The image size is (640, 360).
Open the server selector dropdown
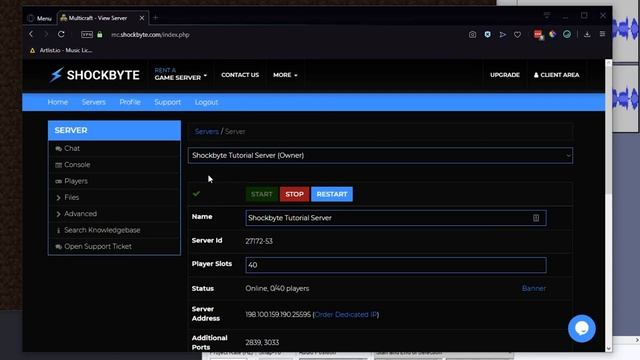pos(380,156)
